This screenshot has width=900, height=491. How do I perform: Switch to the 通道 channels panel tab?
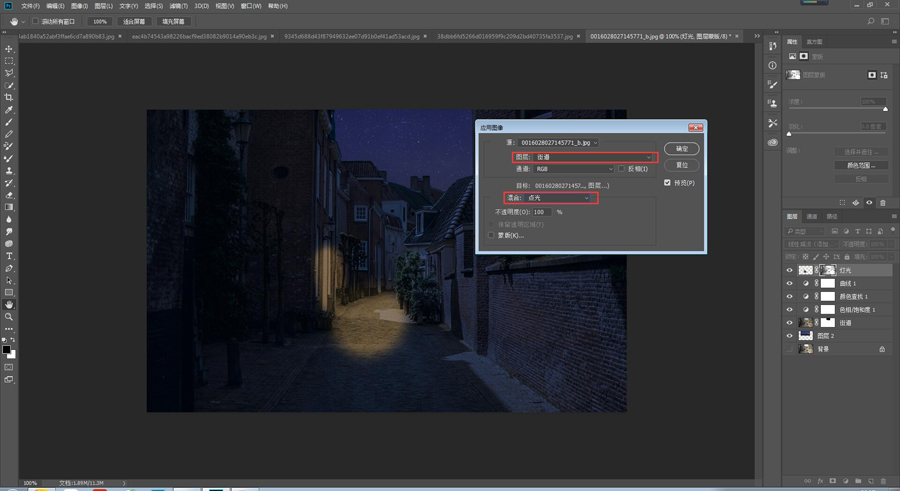coord(812,216)
